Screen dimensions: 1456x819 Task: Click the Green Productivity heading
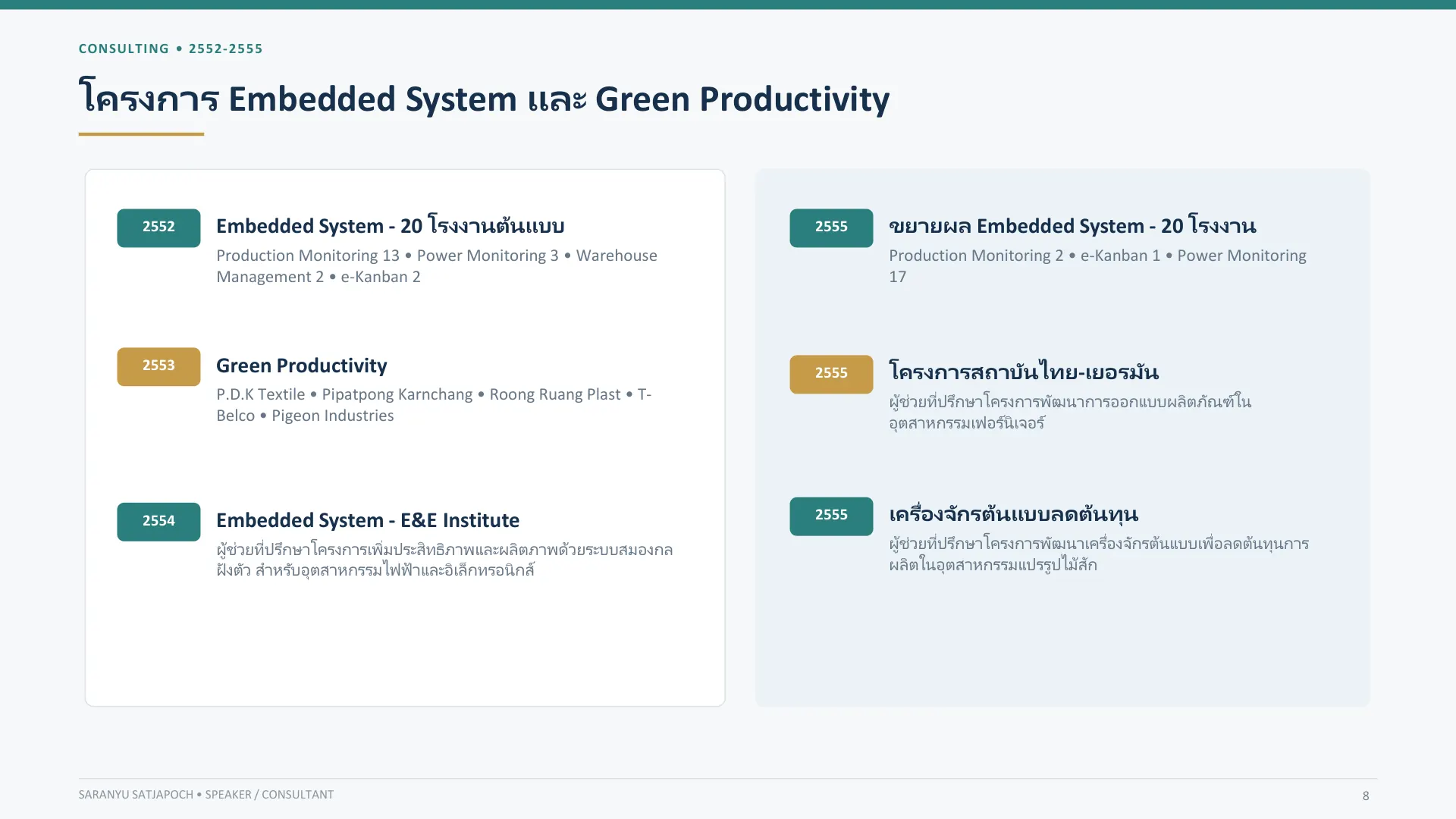coord(302,366)
